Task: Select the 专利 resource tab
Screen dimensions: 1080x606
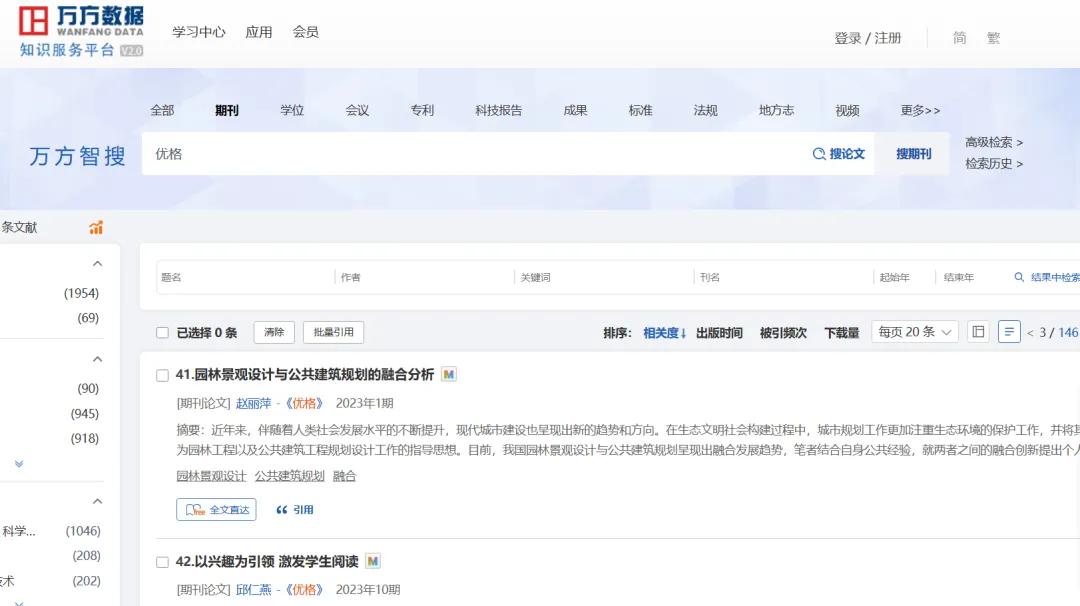Action: click(x=422, y=110)
